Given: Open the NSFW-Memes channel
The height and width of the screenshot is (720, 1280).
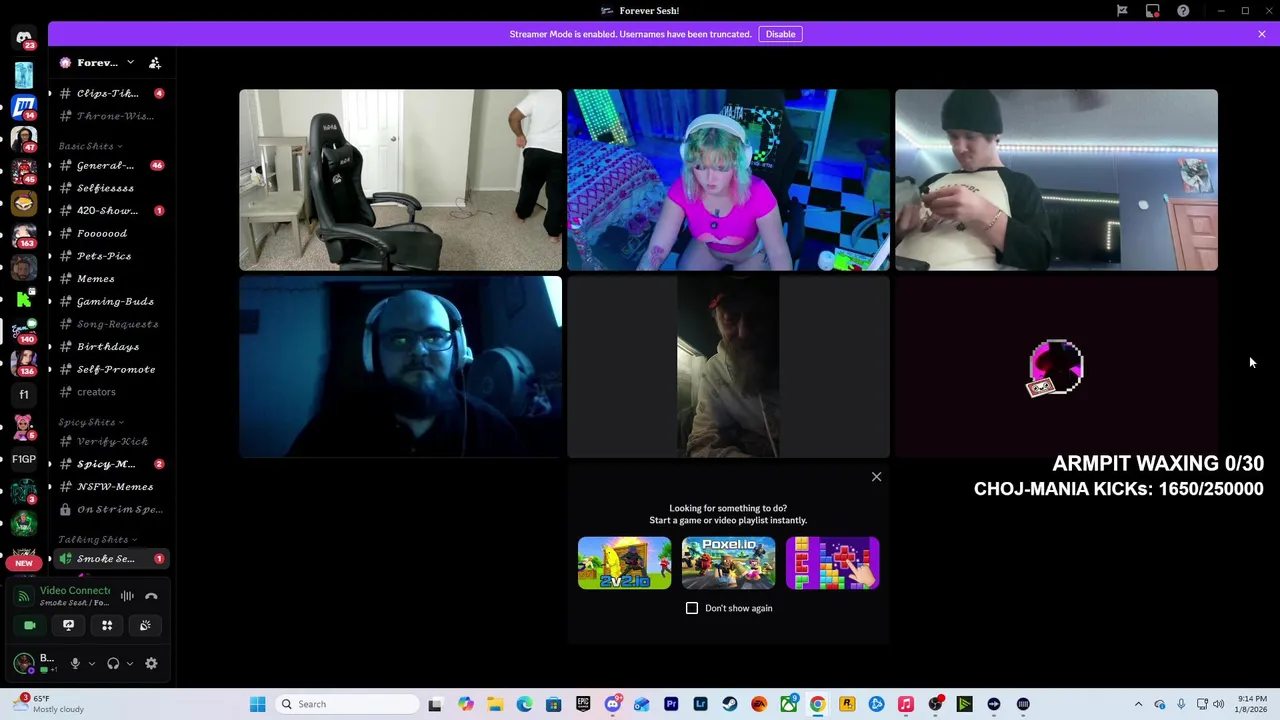Looking at the screenshot, I should pos(110,487).
